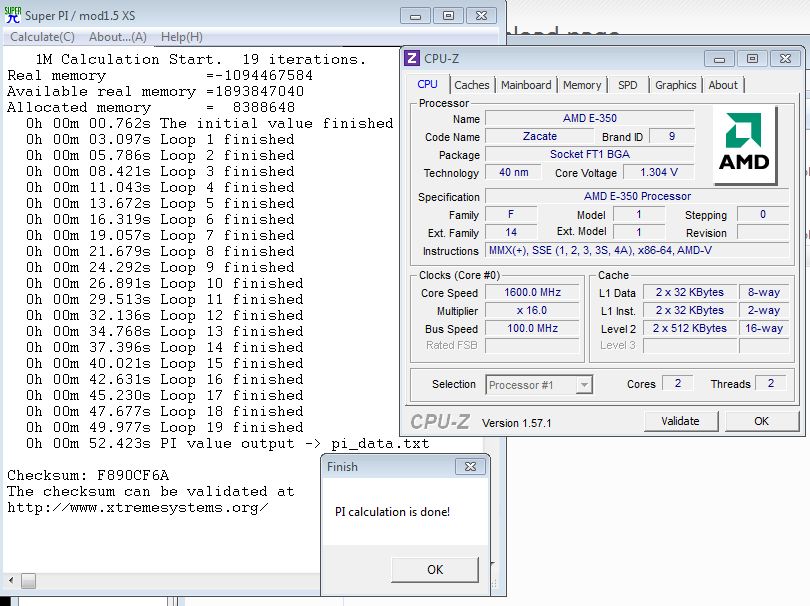Click the Name field showing AMD E-350
This screenshot has width=810, height=606.
(589, 118)
